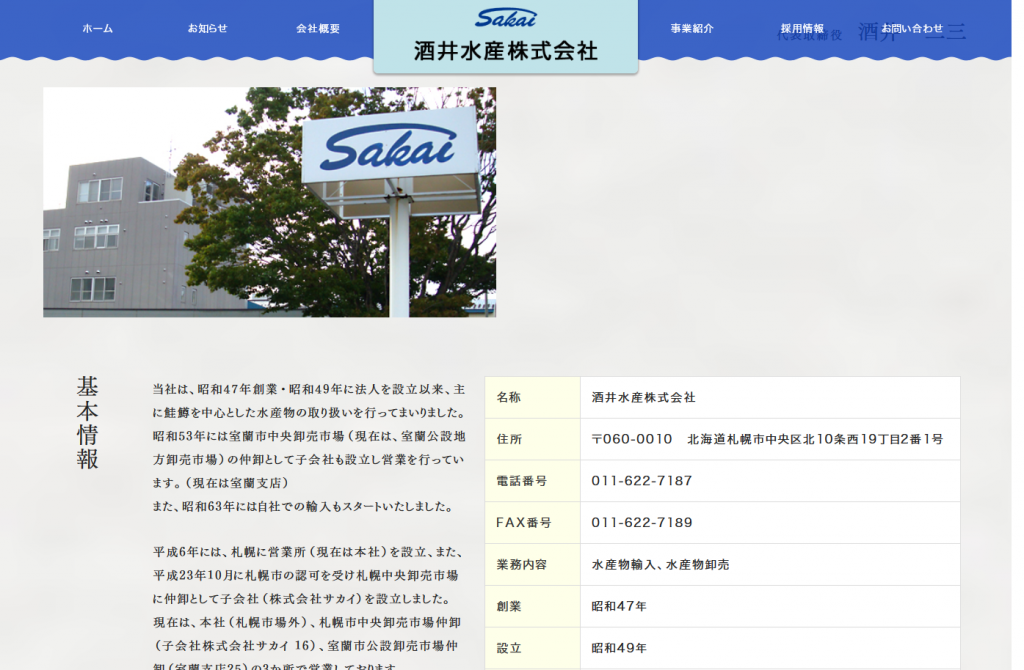Viewport: 1024px width, 670px height.
Task: Click the line starting 平成23年10月に札幌市の認可
Action: (306, 576)
